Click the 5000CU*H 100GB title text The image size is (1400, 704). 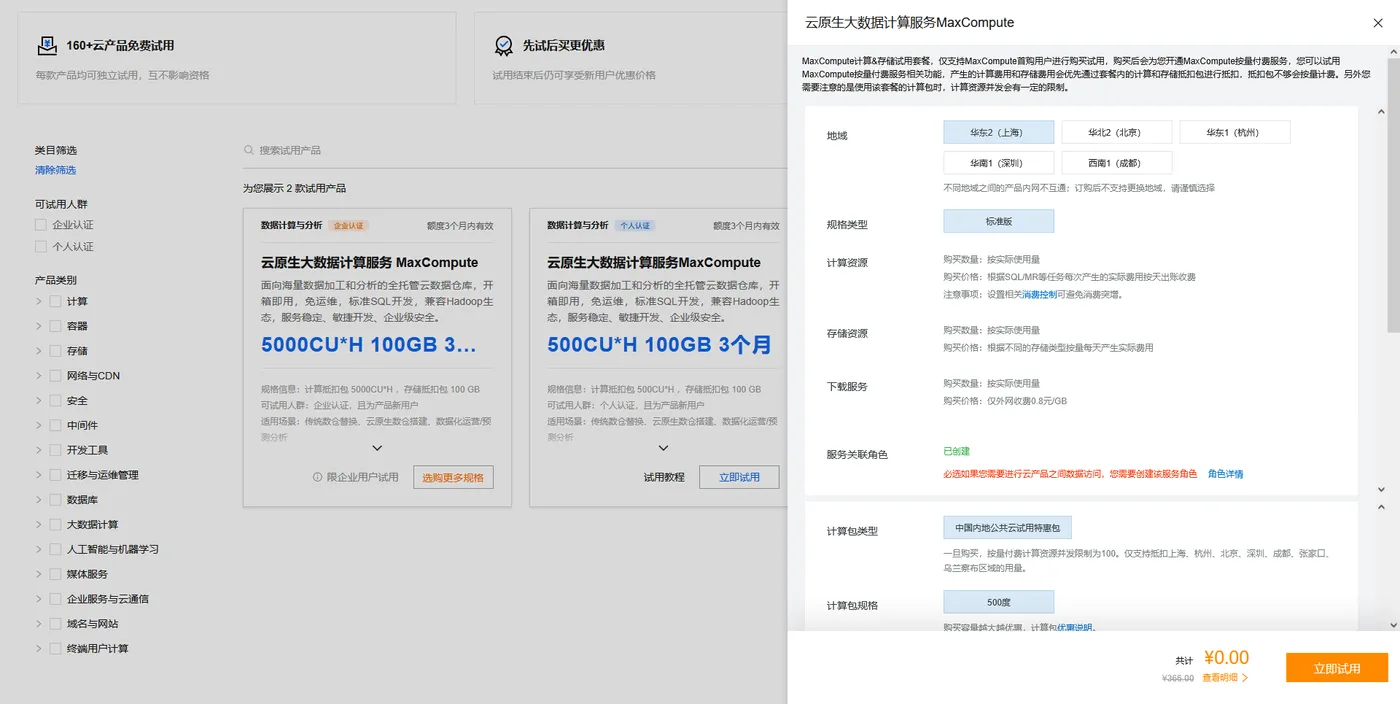tap(369, 346)
